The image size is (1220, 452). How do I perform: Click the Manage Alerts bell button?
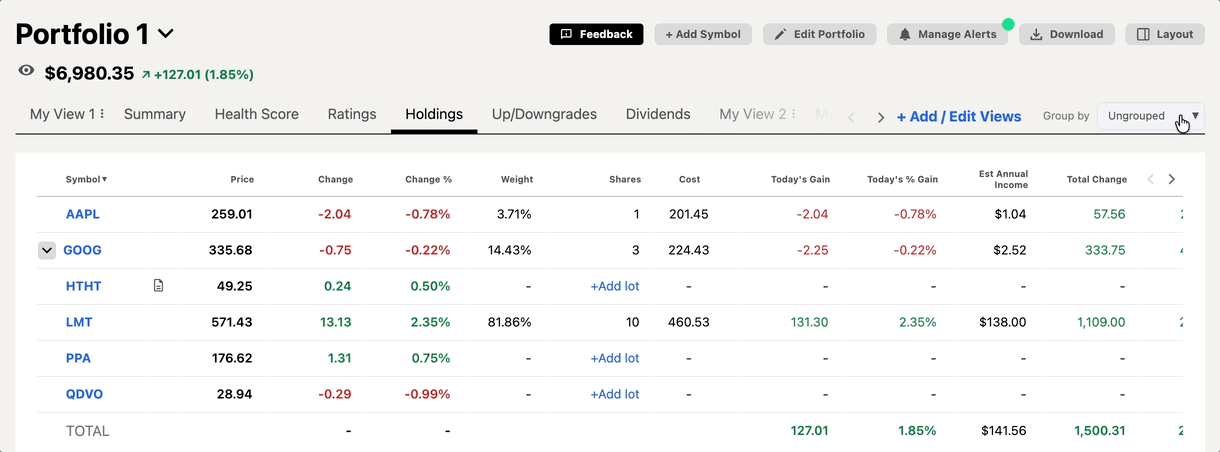(947, 34)
